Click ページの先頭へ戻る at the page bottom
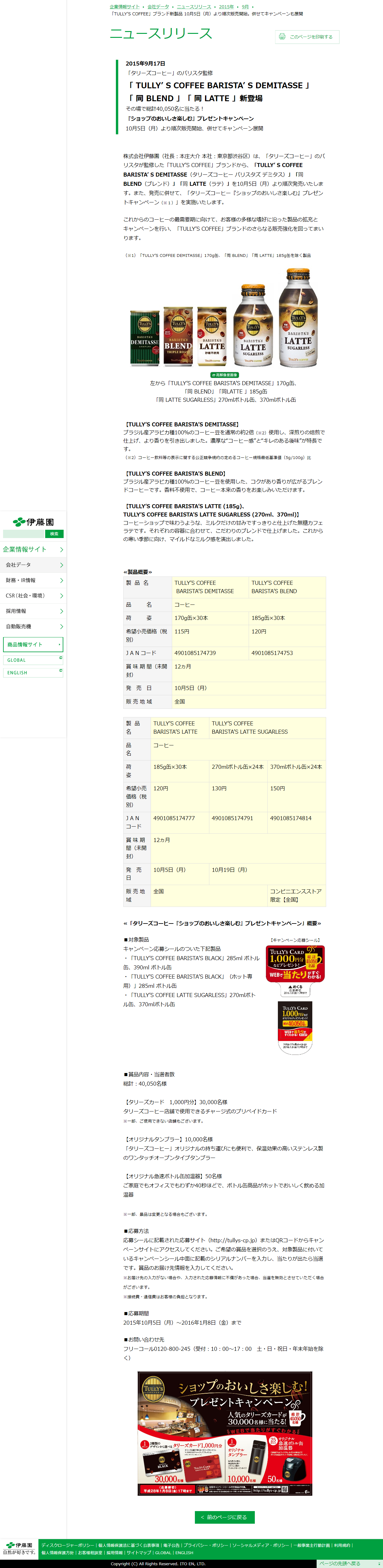383x1568 pixels. (x=350, y=1563)
